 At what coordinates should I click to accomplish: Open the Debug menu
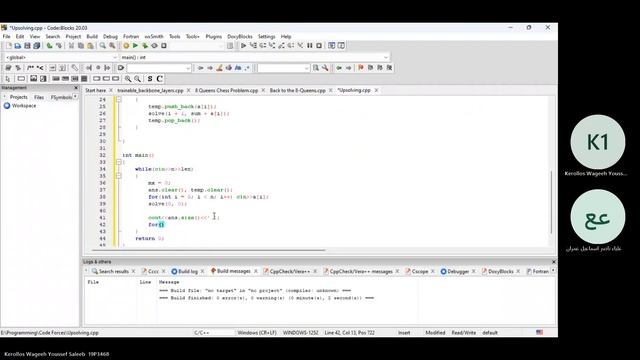click(x=110, y=36)
